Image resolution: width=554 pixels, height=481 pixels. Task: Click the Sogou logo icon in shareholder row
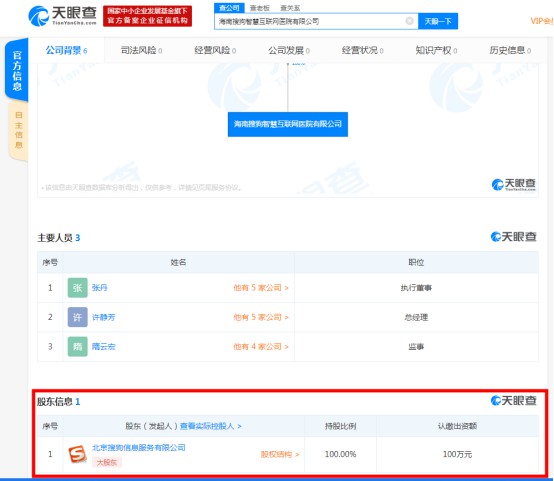[77, 454]
